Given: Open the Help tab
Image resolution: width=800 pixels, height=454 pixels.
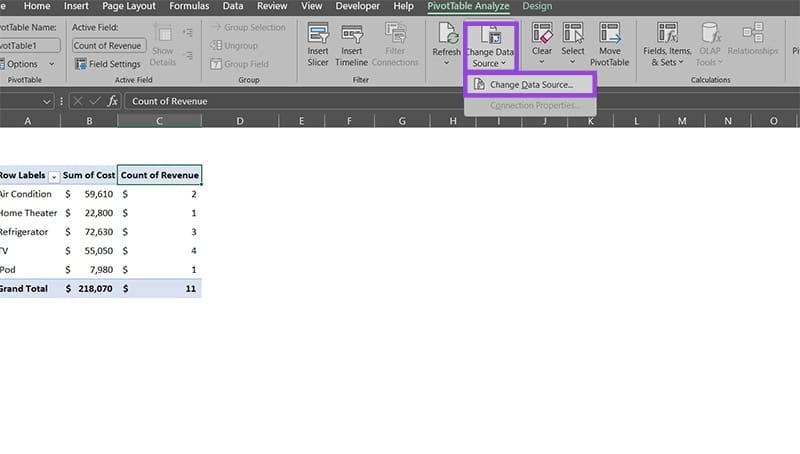Looking at the screenshot, I should pos(403,6).
